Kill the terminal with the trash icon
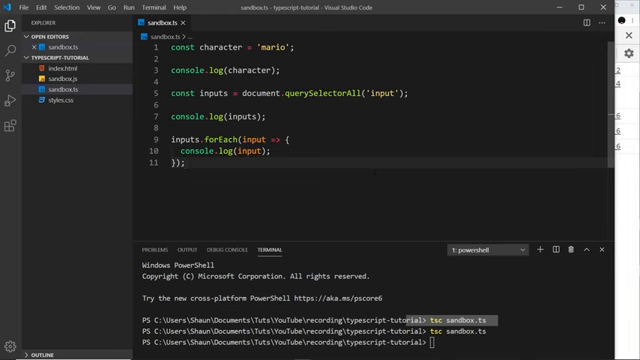This screenshot has width=640, height=360. pos(571,250)
